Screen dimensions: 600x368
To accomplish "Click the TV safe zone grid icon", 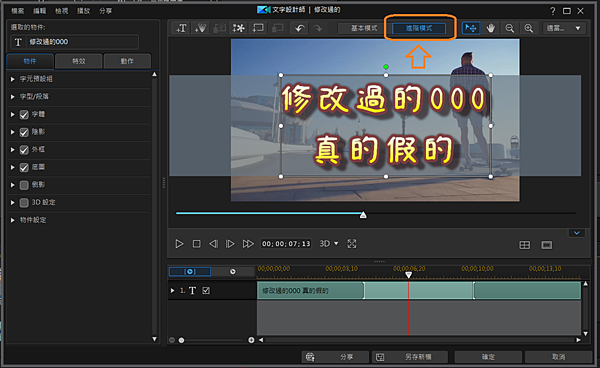I will (x=525, y=245).
